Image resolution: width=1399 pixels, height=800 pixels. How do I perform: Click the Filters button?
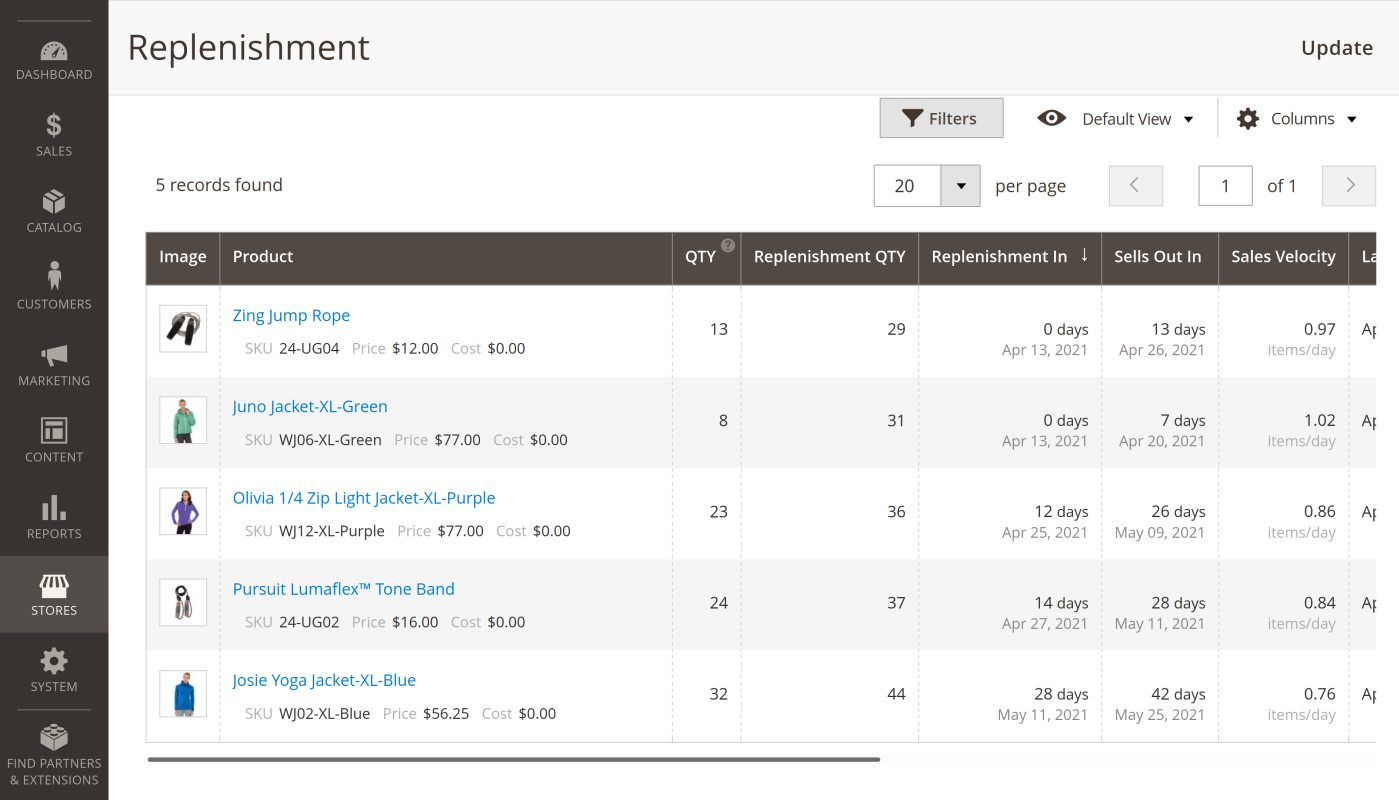pos(941,118)
